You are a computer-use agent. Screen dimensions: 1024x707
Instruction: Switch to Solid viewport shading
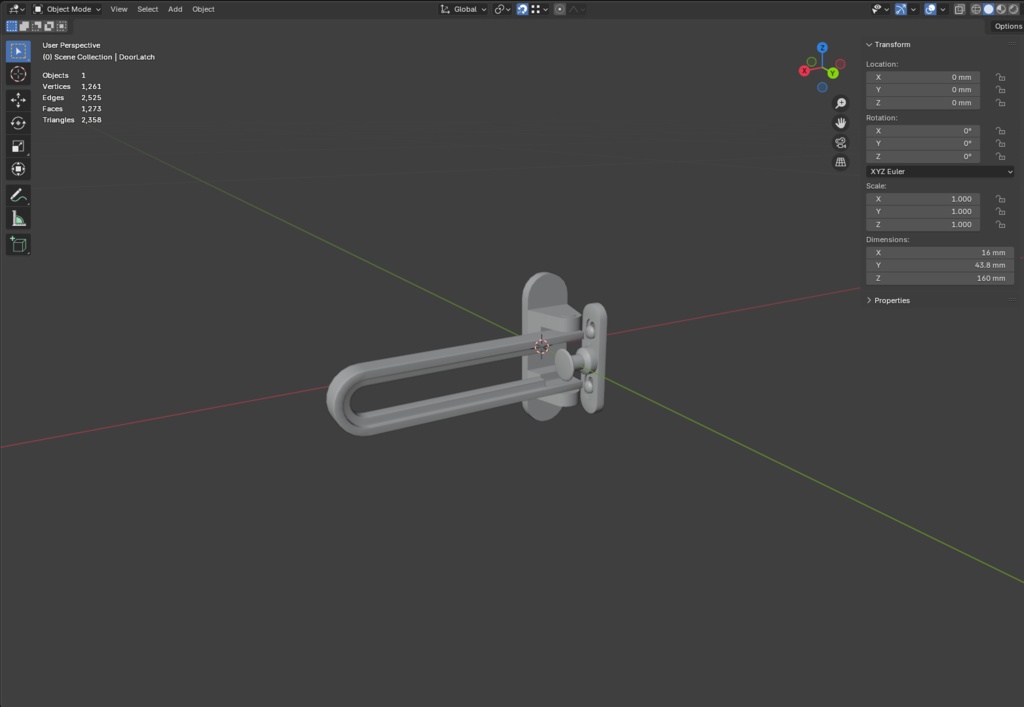pyautogui.click(x=988, y=9)
